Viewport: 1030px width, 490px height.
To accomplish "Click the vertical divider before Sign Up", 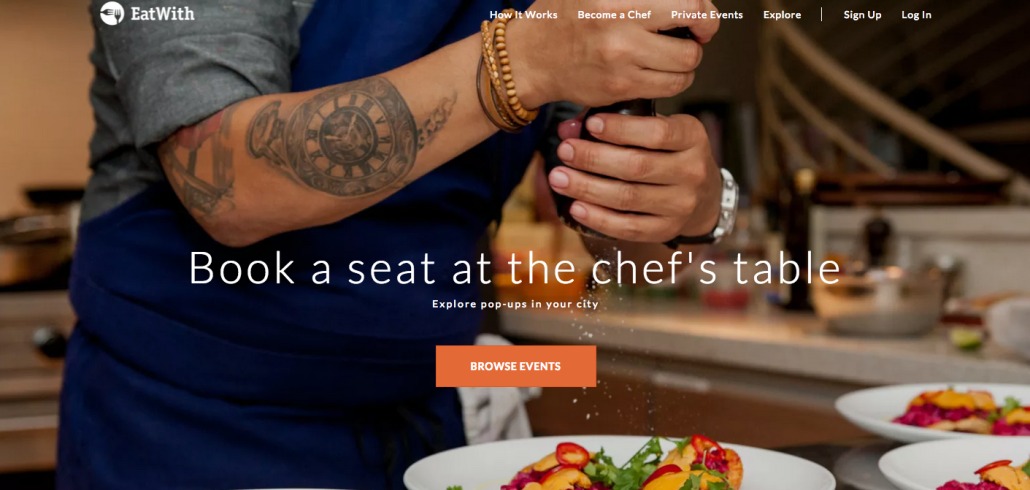I will click(821, 14).
